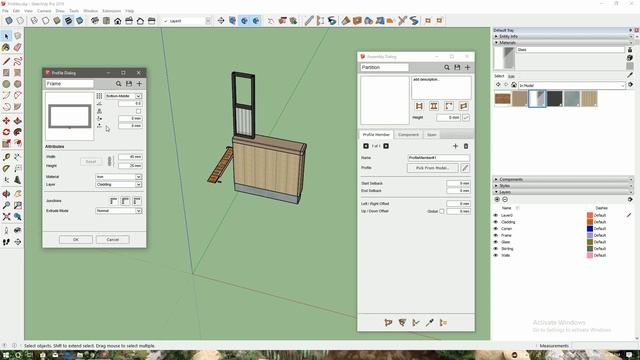Image resolution: width=640 pixels, height=360 pixels.
Task: Expand the Styles panel
Action: (x=563, y=186)
